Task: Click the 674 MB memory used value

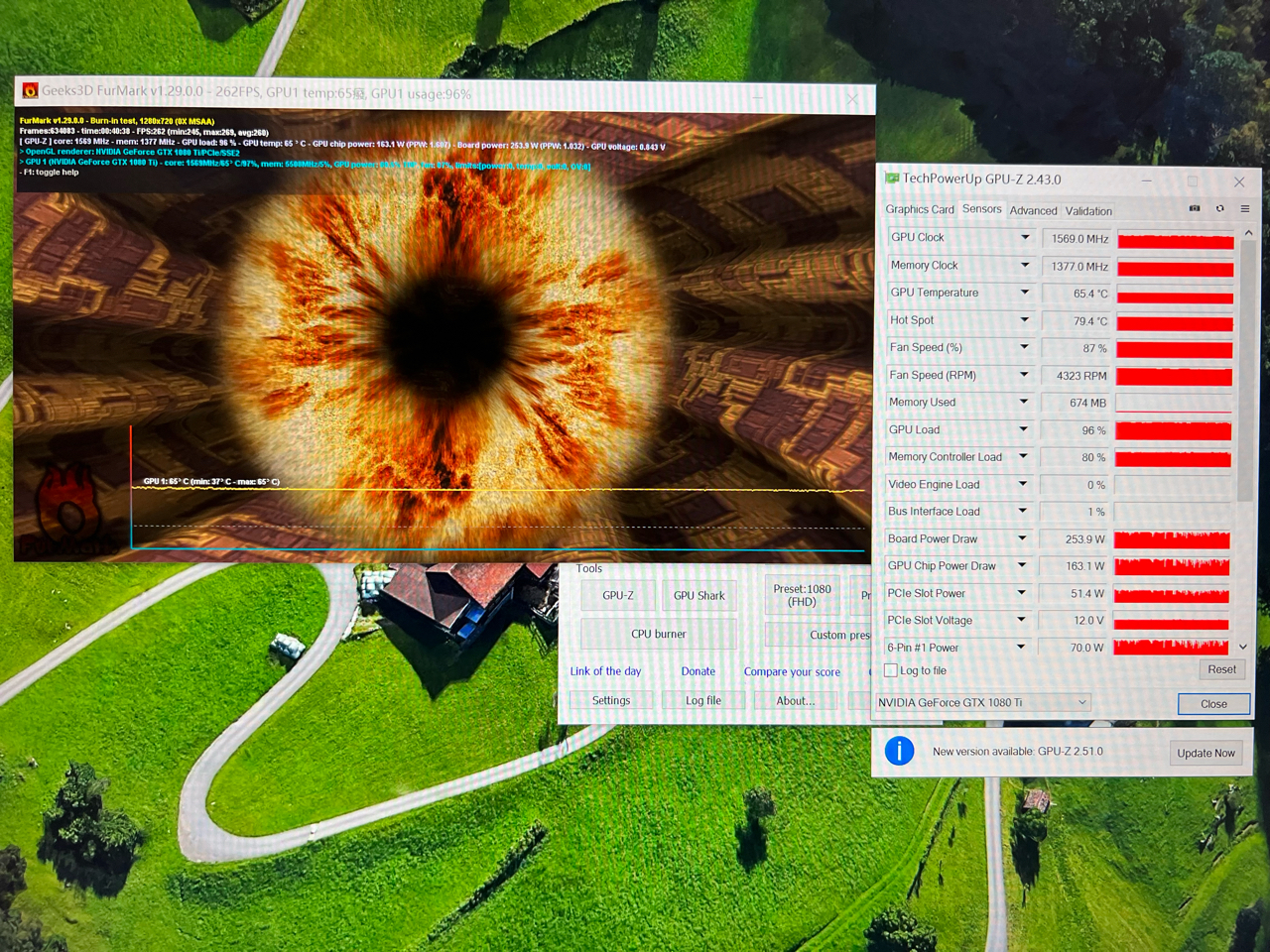Action: [x=1077, y=403]
